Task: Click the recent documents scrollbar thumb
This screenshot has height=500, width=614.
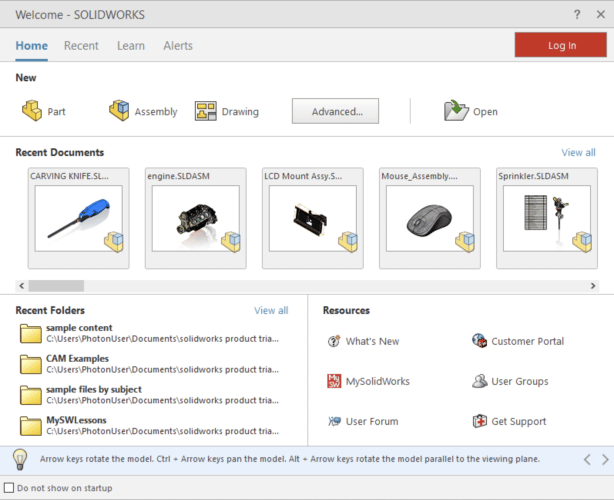Action: [x=56, y=286]
